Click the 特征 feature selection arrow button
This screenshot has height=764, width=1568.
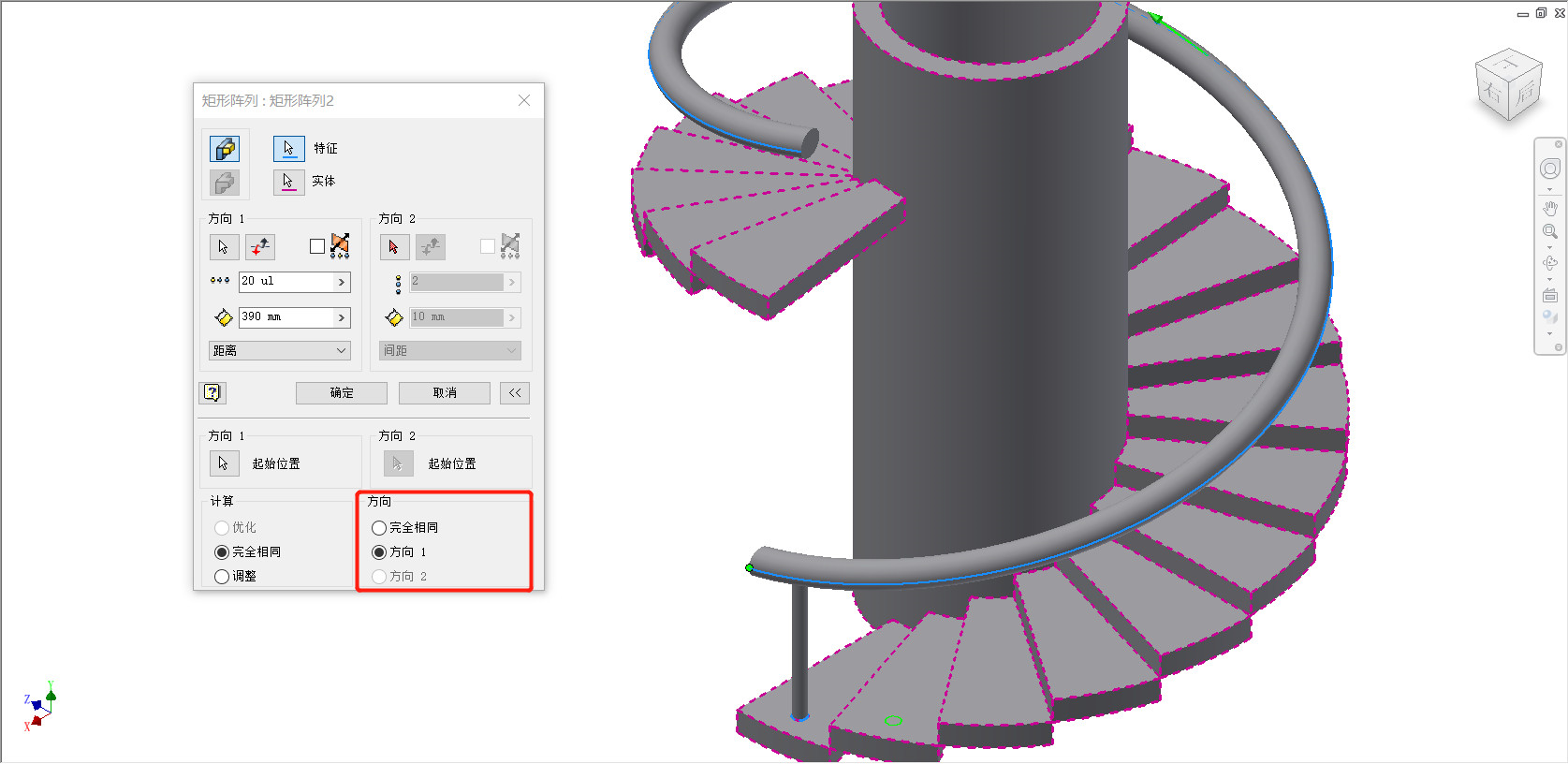288,148
